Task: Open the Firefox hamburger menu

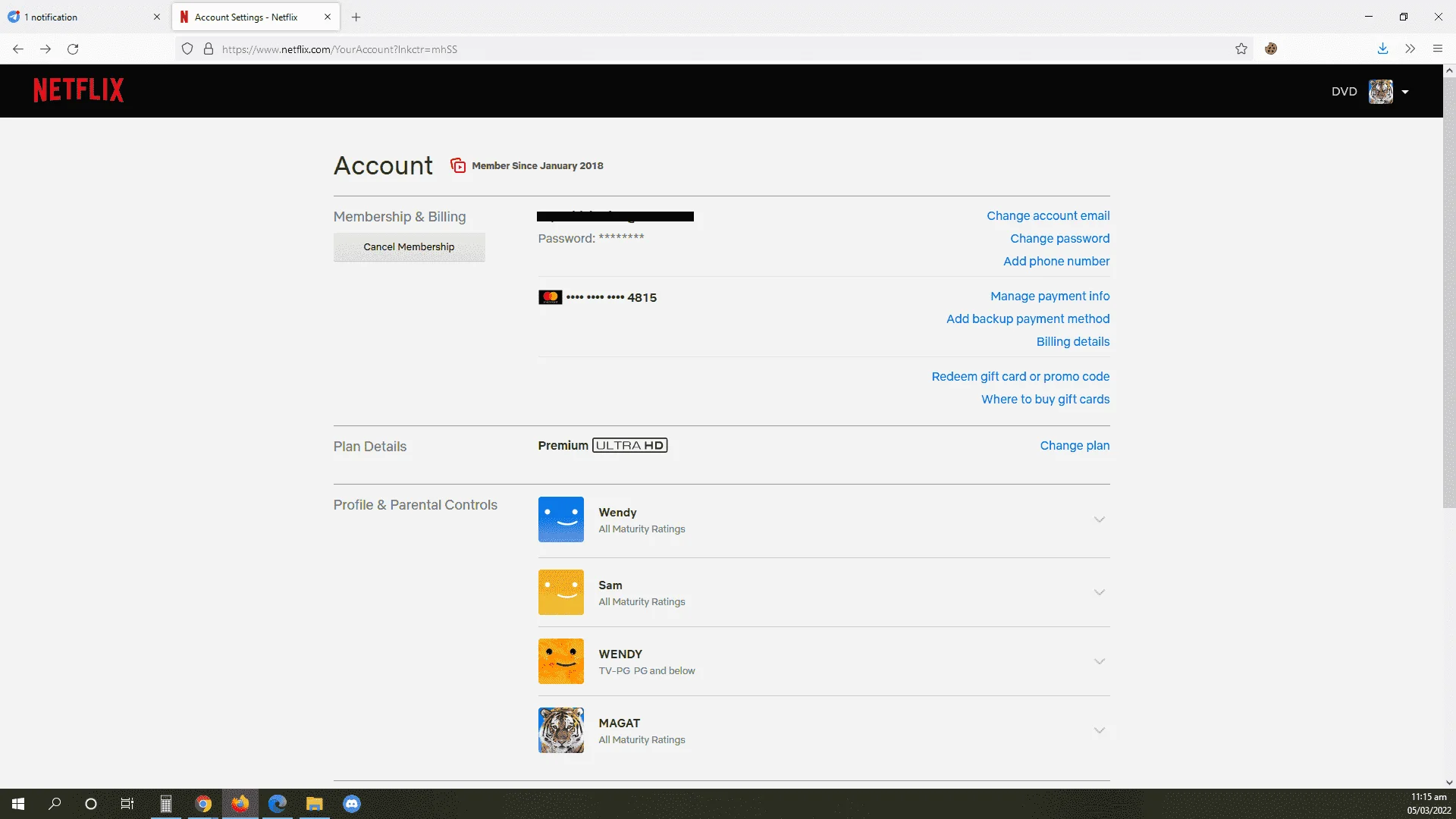Action: tap(1437, 49)
